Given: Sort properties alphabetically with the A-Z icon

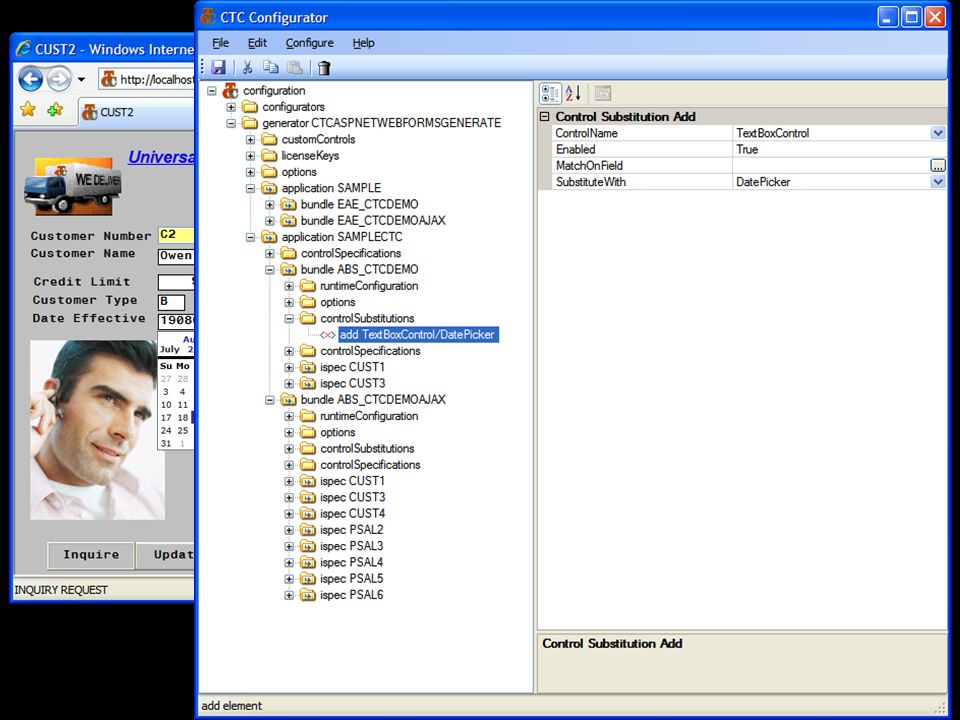Looking at the screenshot, I should click(574, 93).
